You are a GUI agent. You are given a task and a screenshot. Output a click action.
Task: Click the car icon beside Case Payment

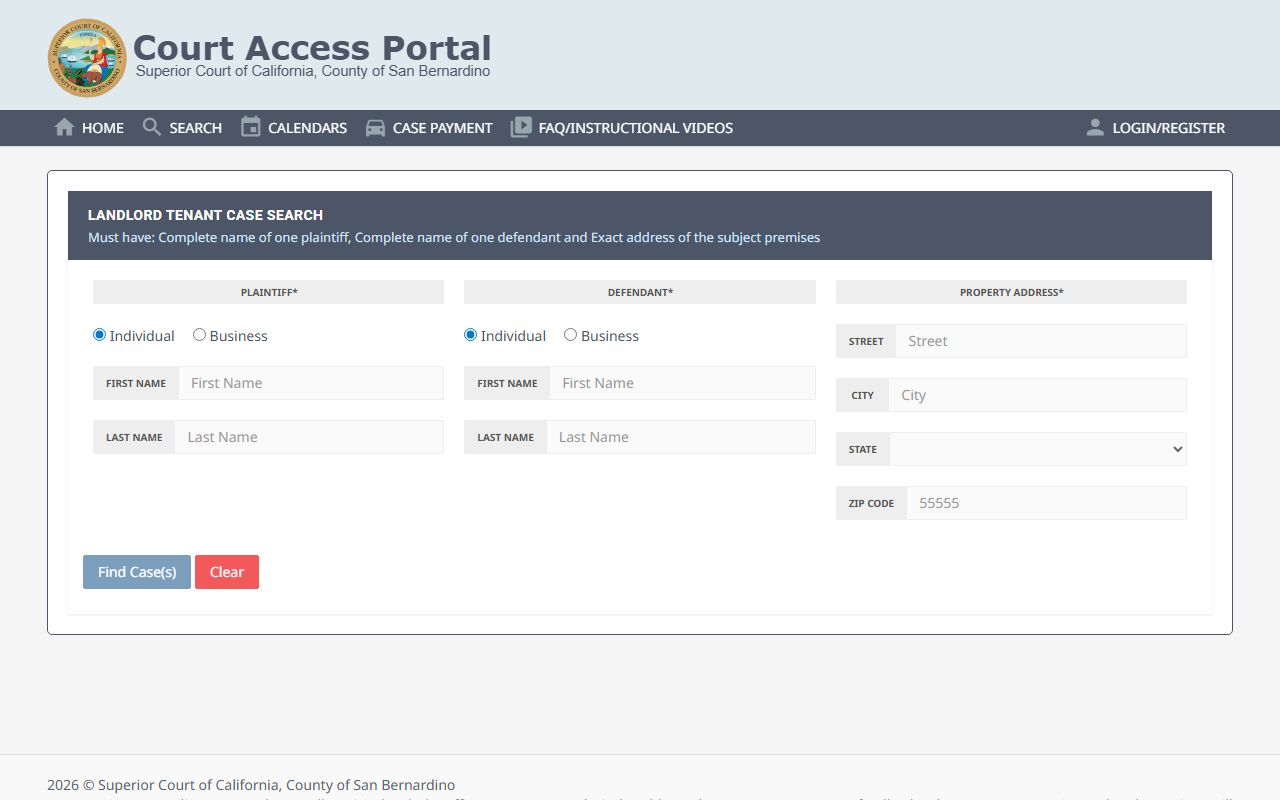pos(375,128)
